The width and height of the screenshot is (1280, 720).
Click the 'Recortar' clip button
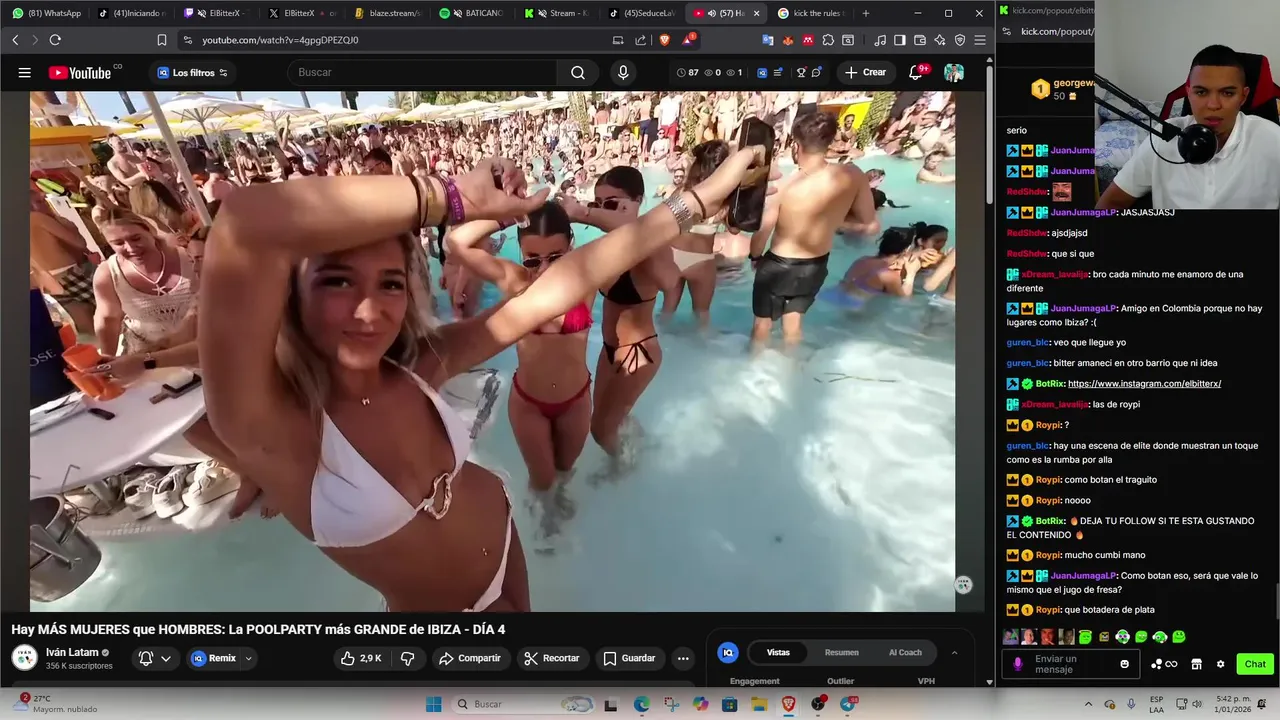click(552, 658)
